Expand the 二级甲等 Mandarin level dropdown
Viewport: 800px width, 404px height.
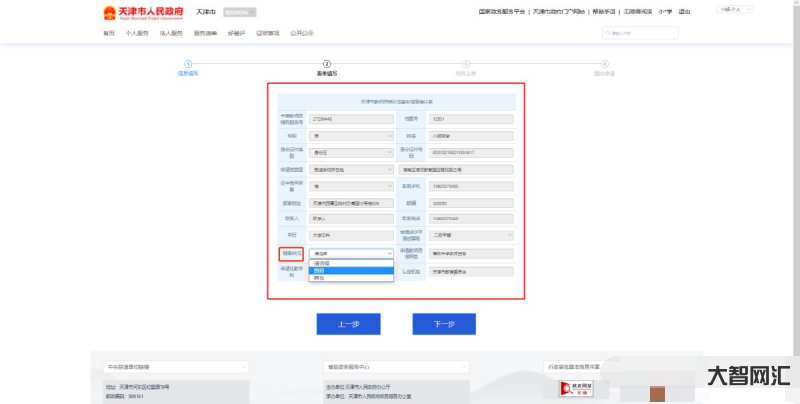(x=472, y=236)
